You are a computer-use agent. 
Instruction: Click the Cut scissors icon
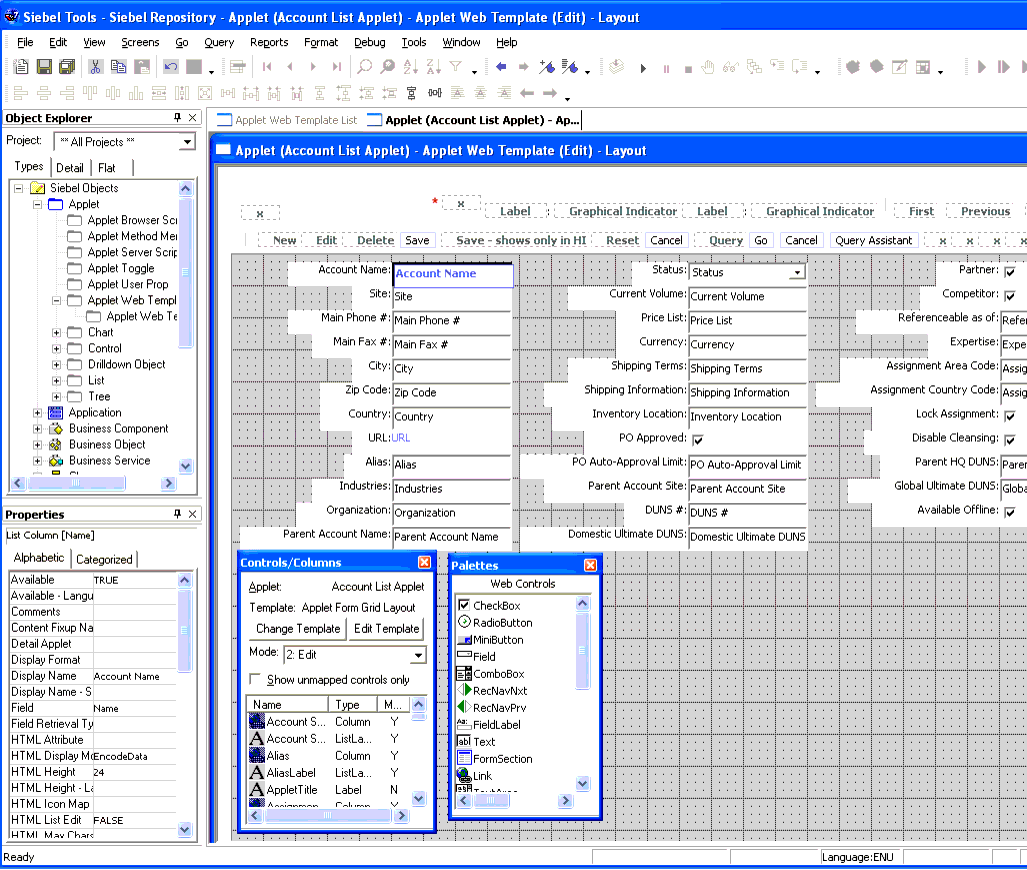(96, 67)
